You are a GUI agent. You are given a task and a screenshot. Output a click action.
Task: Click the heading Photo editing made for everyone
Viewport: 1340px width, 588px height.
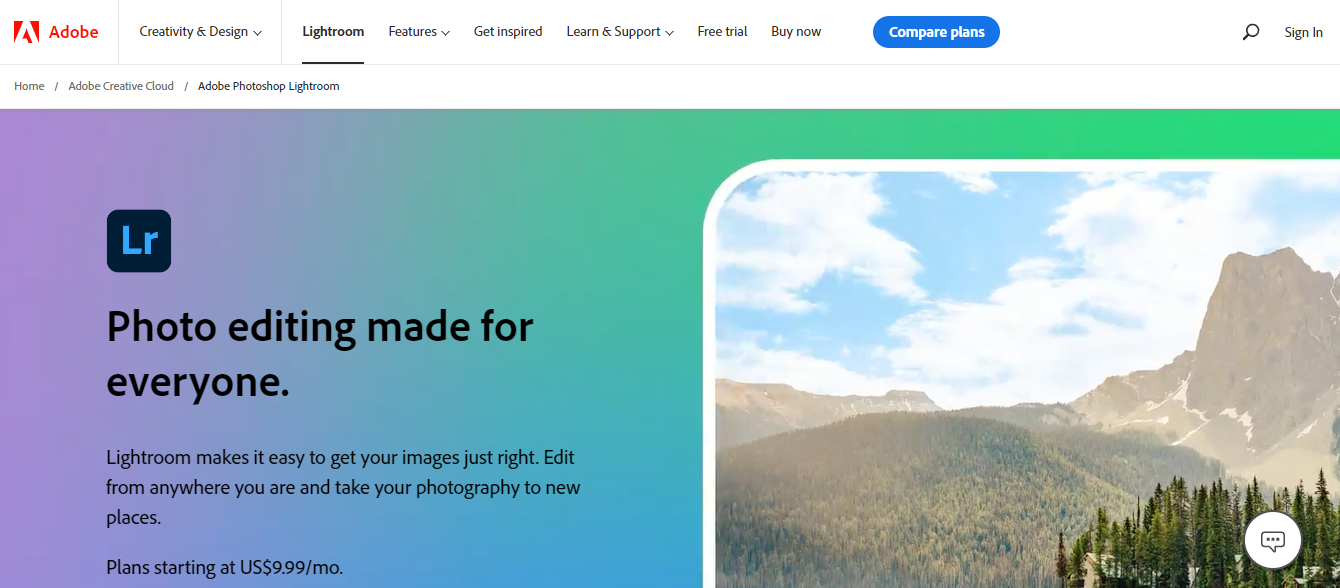click(x=320, y=354)
